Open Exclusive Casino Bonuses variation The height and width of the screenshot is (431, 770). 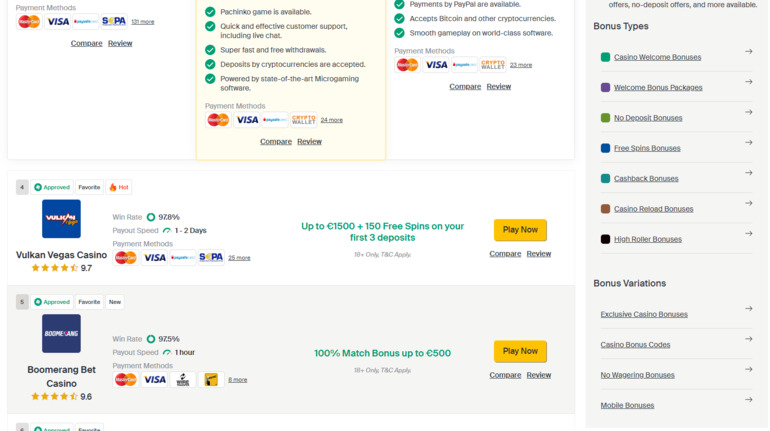(x=644, y=314)
